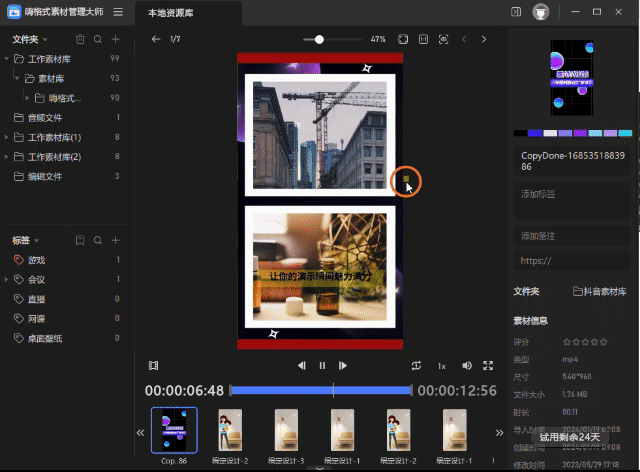This screenshot has height=472, width=640.
Task: Open the hamburger menu next to app title
Action: 118,12
